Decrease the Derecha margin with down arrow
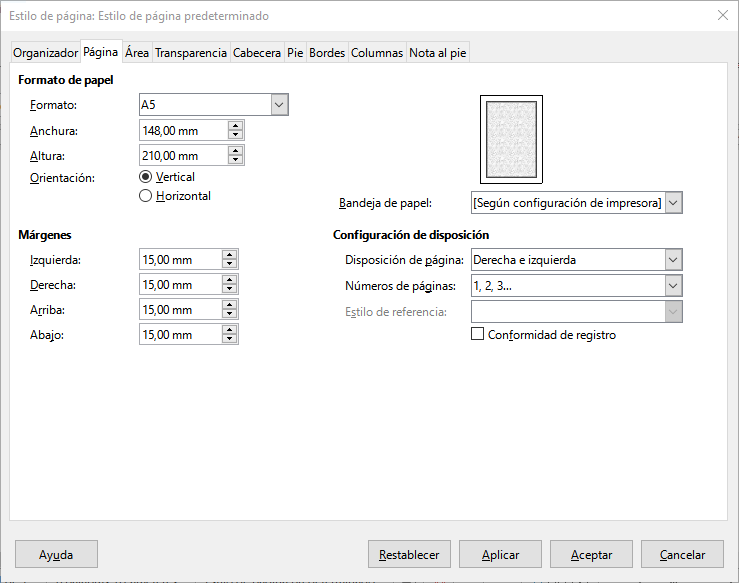 (230, 289)
